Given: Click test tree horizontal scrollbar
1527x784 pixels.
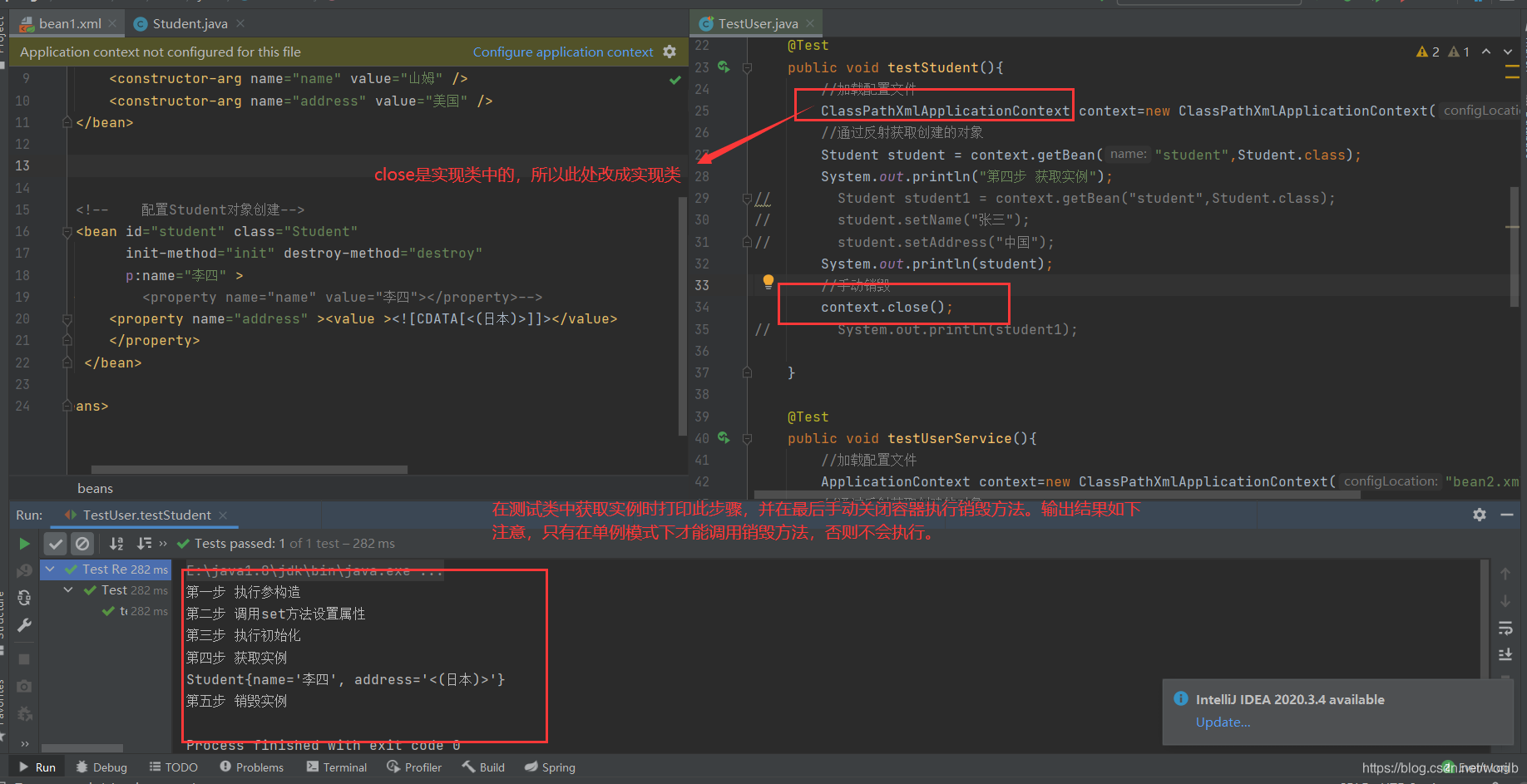Looking at the screenshot, I should click(x=82, y=748).
